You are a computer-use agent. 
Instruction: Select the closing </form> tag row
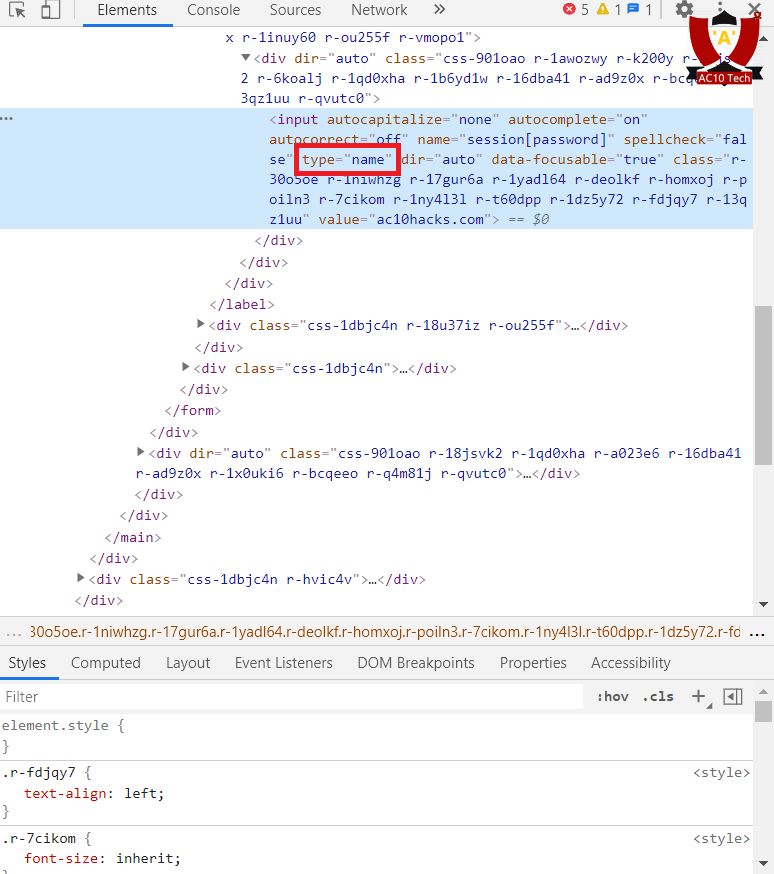193,411
